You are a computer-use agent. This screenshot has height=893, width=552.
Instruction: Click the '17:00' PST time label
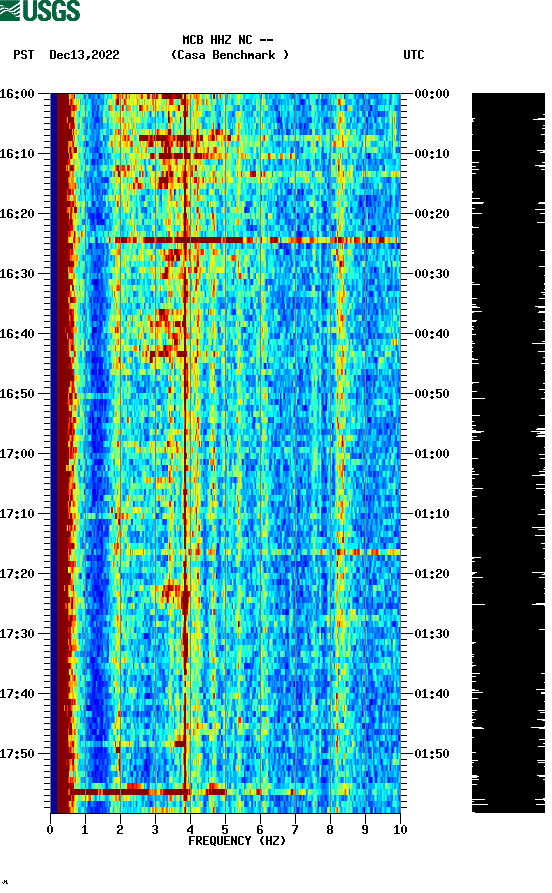pyautogui.click(x=17, y=454)
